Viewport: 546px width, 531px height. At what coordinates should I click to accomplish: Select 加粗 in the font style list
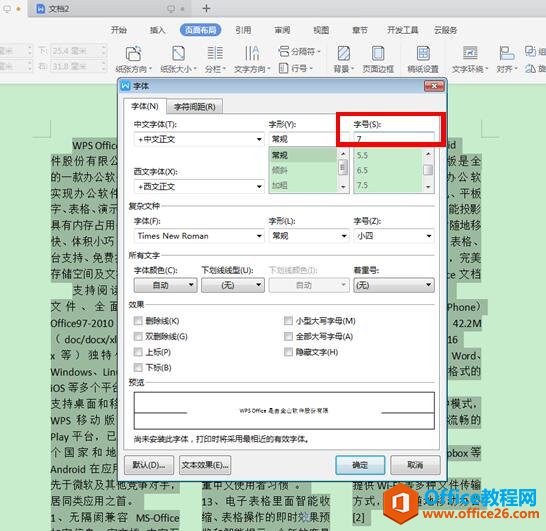click(x=303, y=185)
